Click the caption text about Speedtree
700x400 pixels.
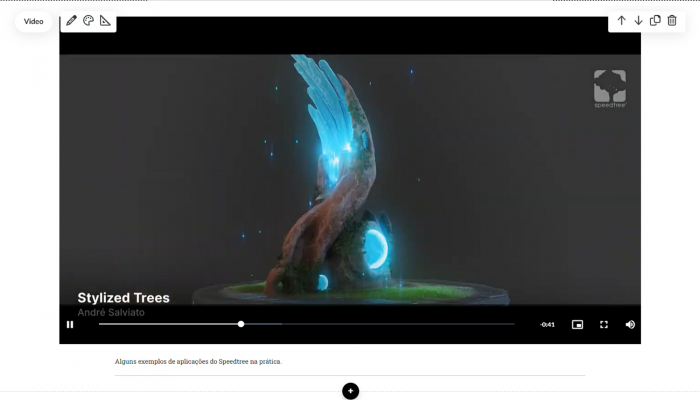point(198,362)
